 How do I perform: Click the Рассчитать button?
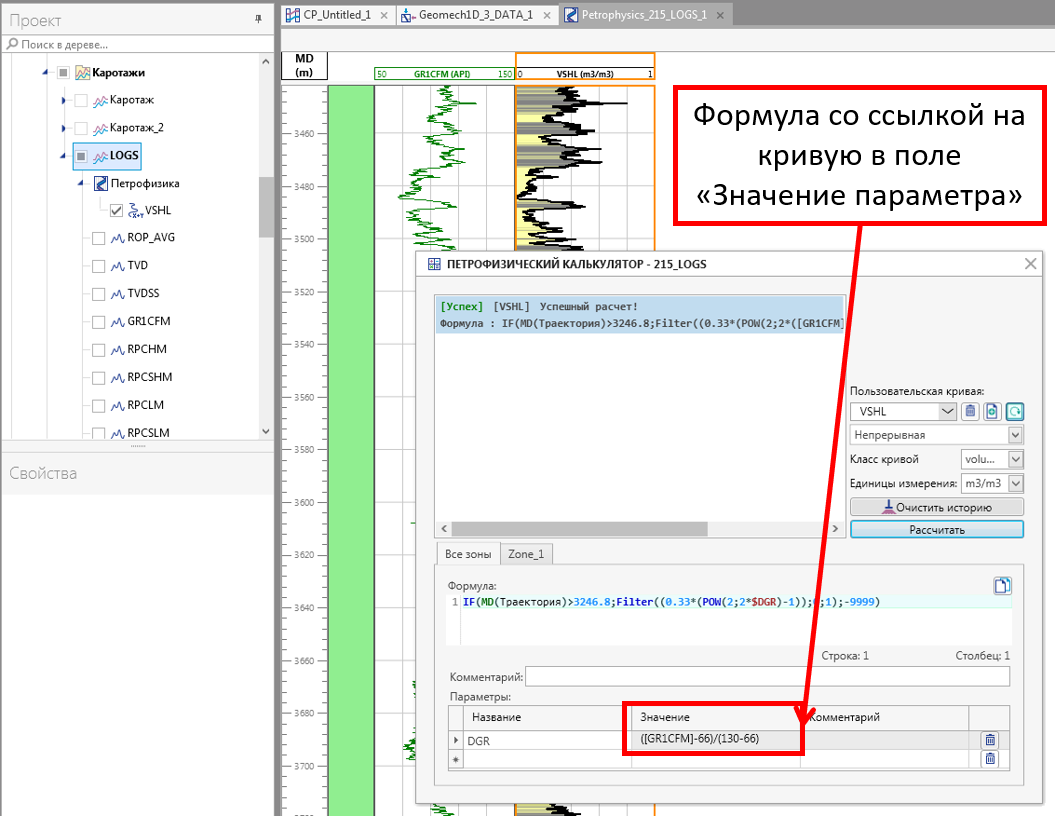tap(937, 529)
